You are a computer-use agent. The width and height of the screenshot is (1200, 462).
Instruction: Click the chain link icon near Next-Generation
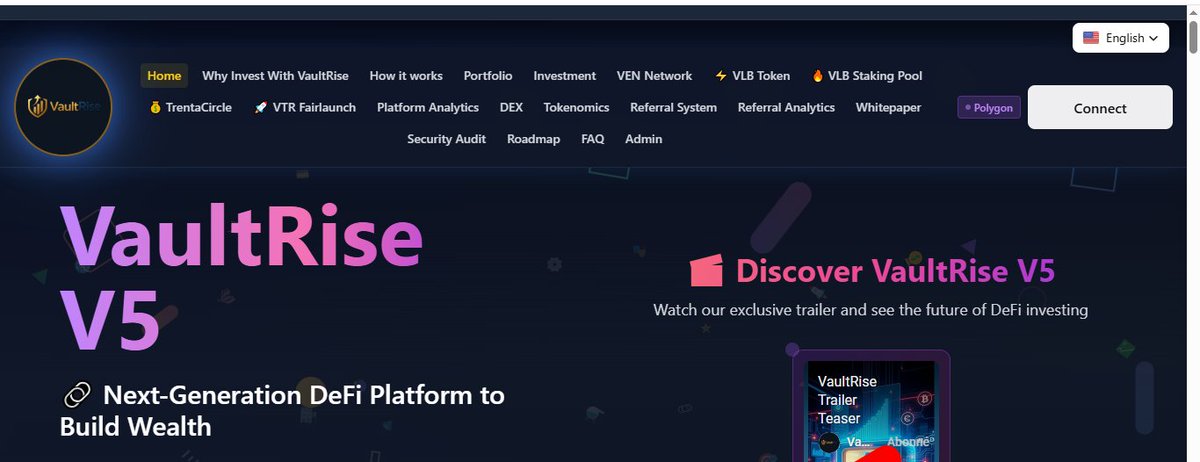click(77, 395)
